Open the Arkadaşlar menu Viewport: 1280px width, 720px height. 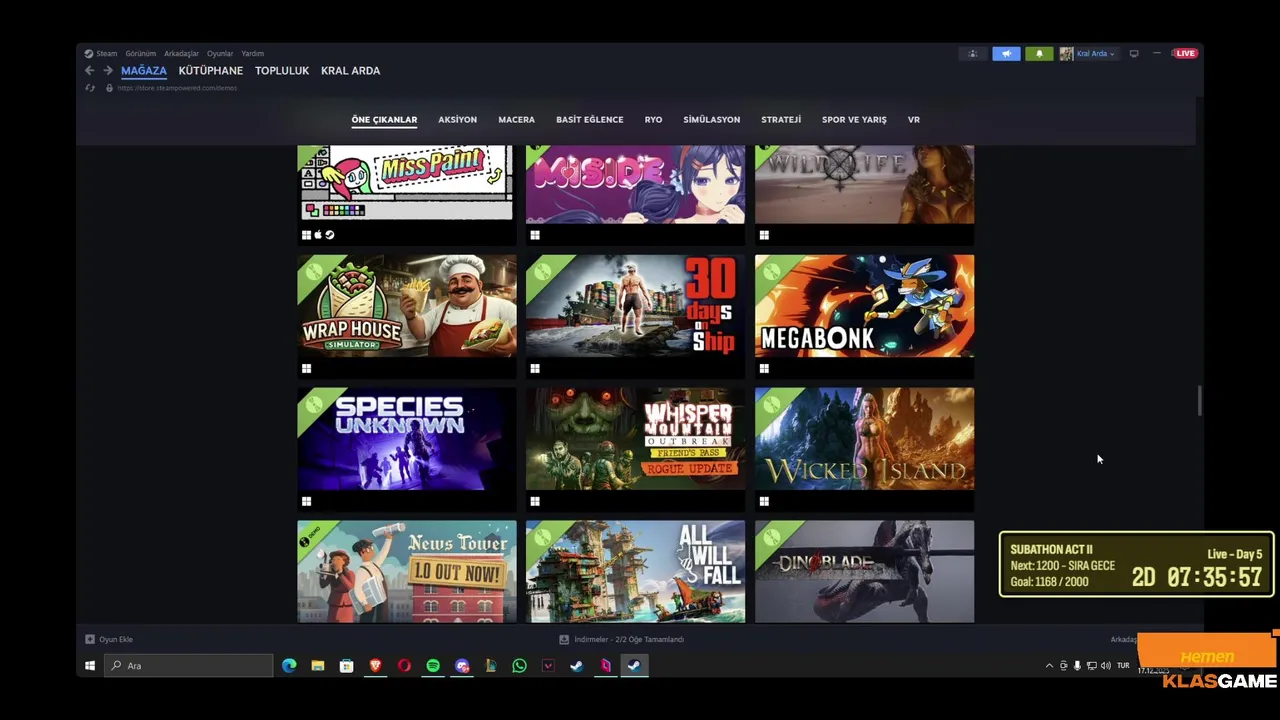182,54
